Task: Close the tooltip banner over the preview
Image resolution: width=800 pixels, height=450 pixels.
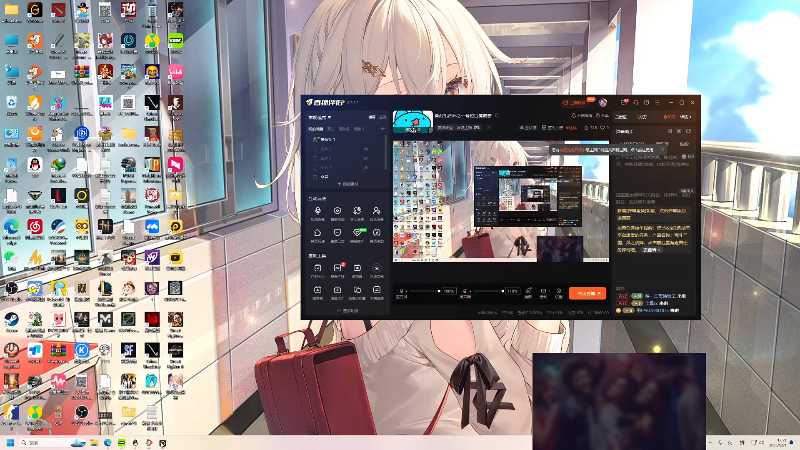Action: [662, 149]
